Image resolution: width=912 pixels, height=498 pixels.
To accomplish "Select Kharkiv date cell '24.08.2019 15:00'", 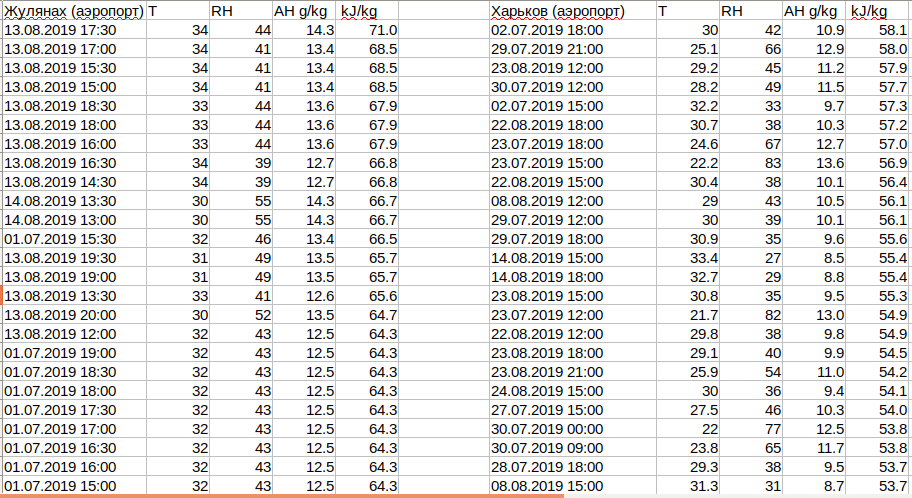I will 573,392.
